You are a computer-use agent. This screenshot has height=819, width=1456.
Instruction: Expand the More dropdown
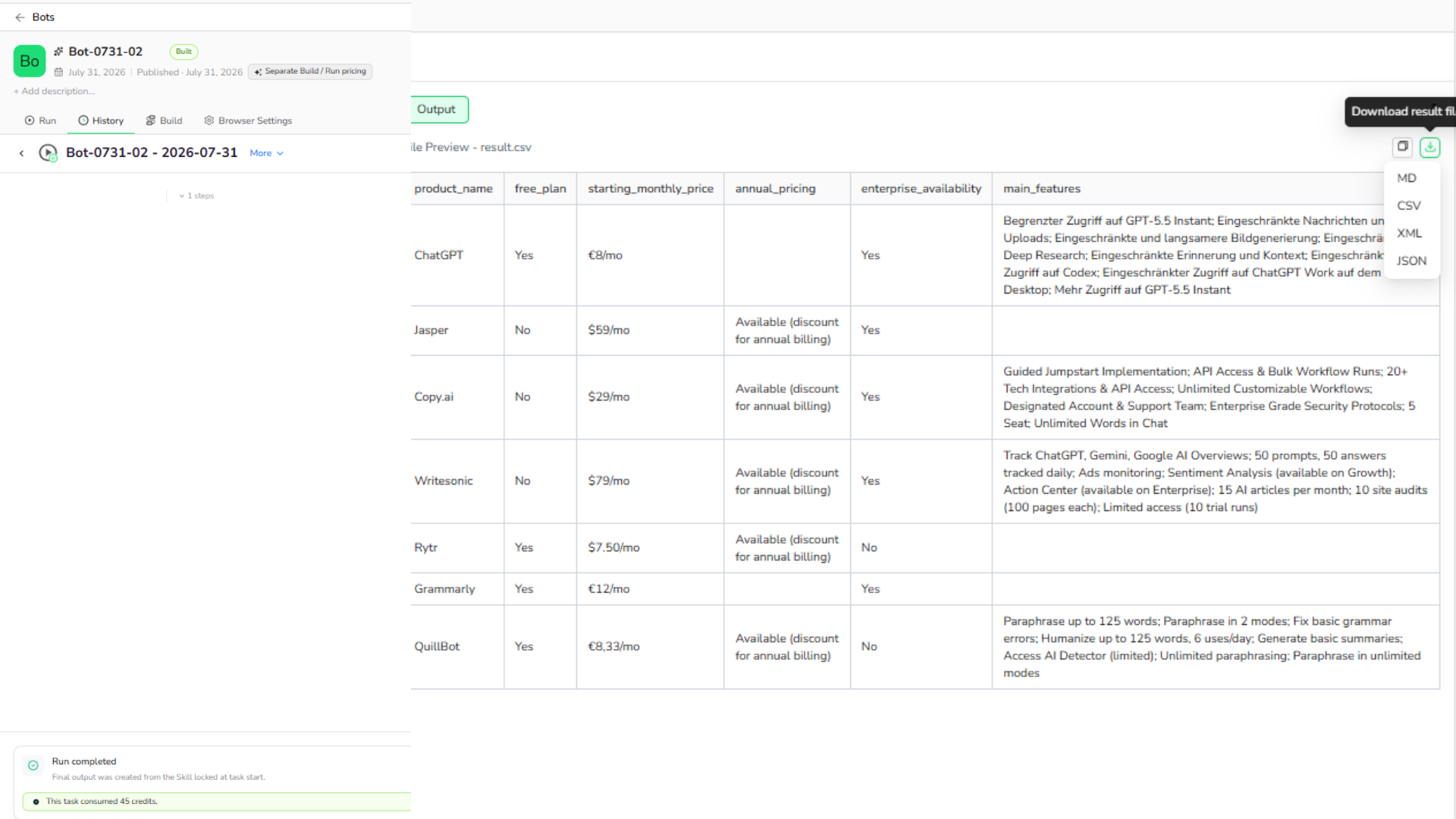click(x=266, y=153)
